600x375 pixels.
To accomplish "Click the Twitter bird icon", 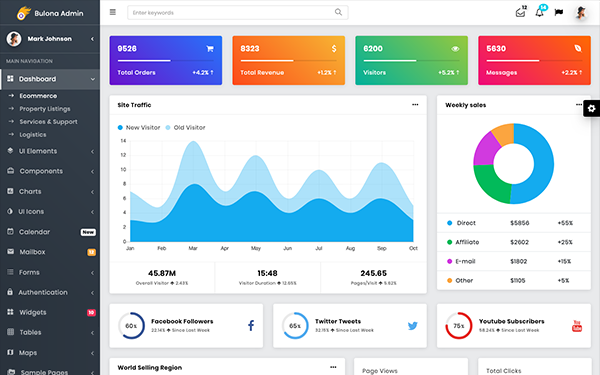I will point(412,326).
